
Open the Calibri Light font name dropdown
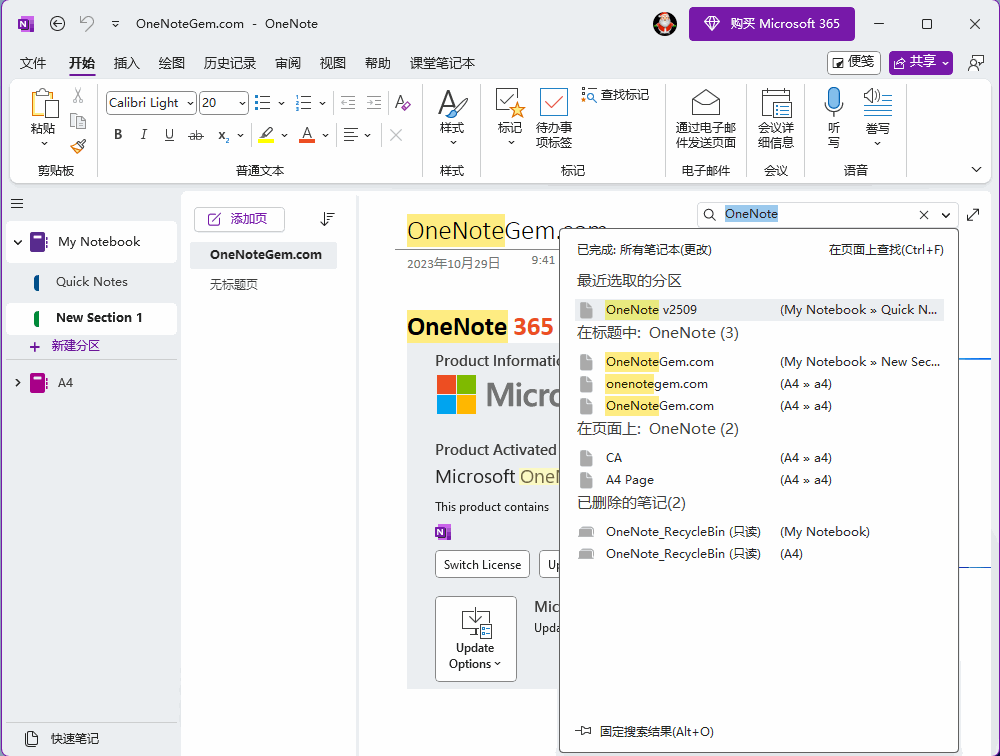(x=189, y=103)
